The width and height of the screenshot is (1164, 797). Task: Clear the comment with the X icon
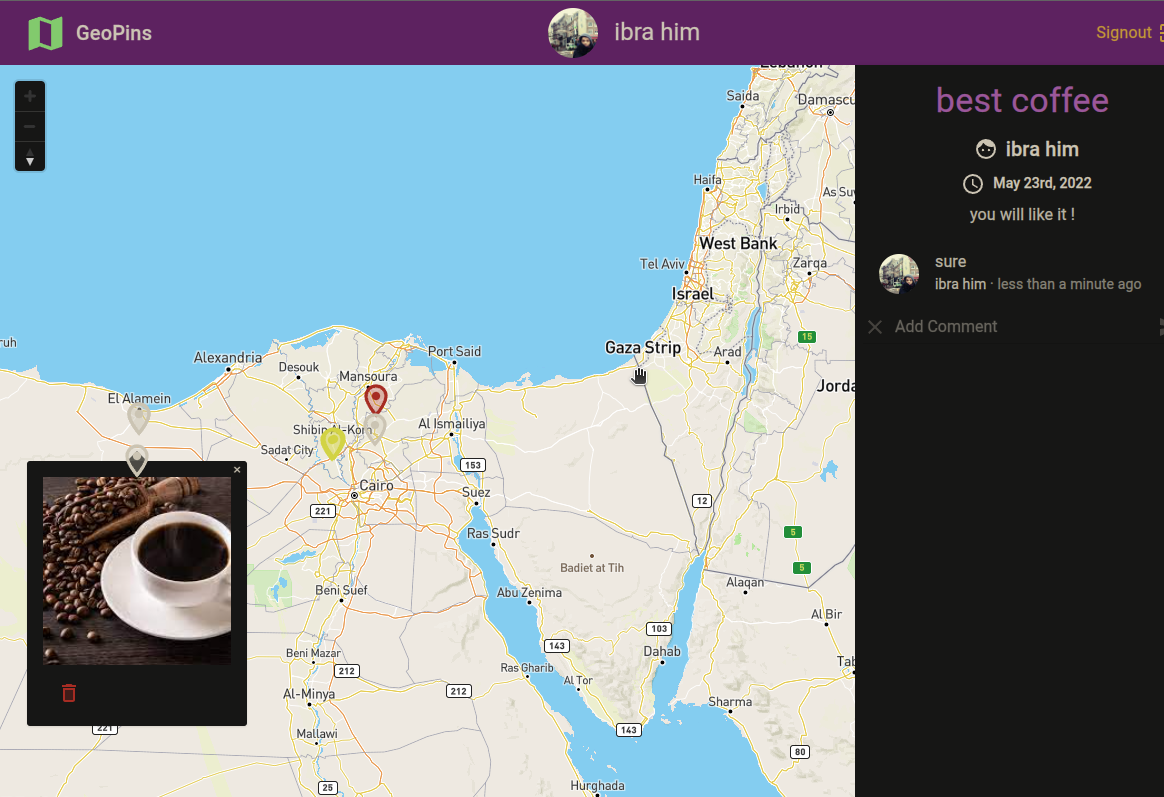click(875, 327)
